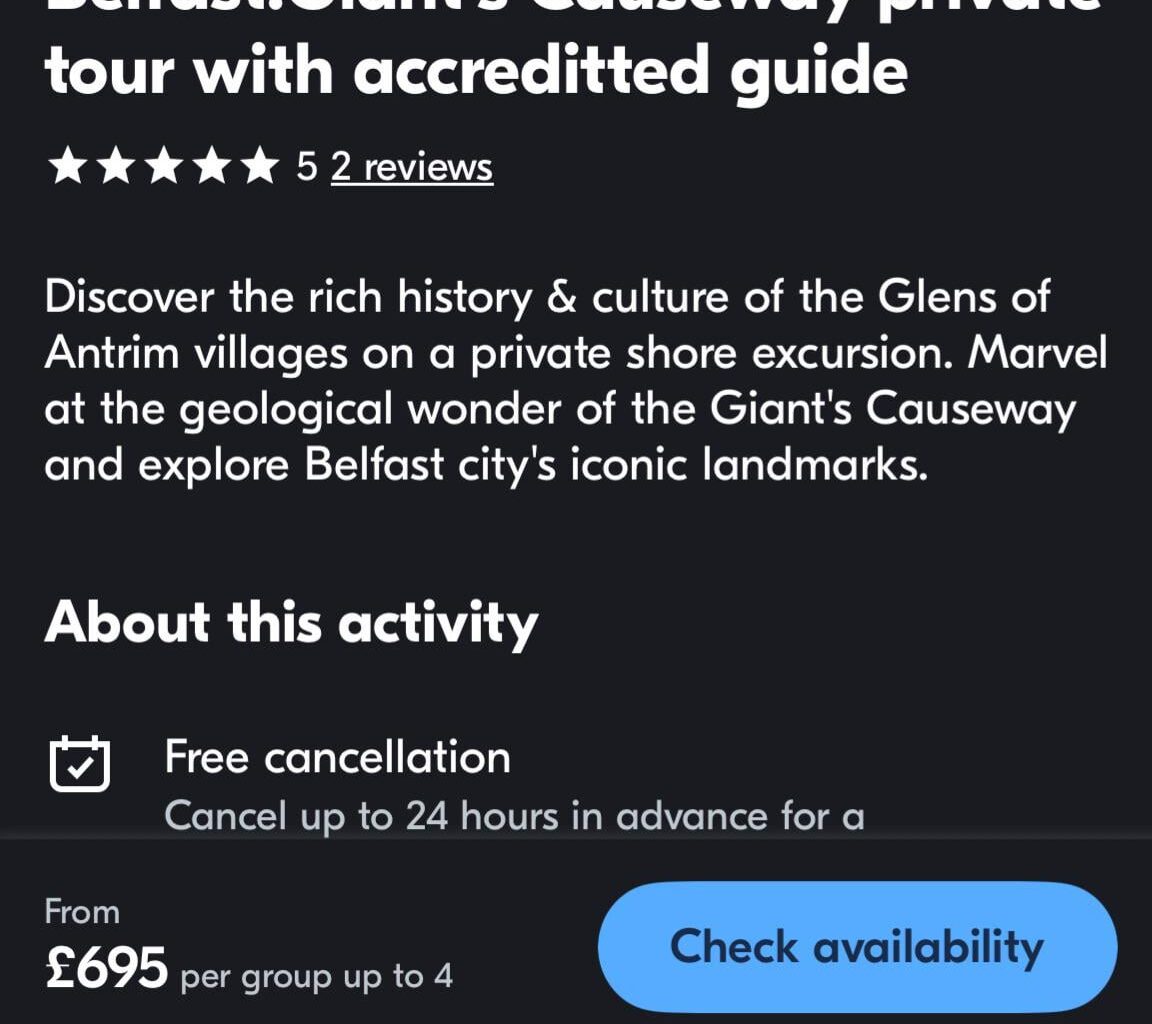The width and height of the screenshot is (1152, 1024).
Task: Open the 2 reviews link
Action: click(411, 167)
